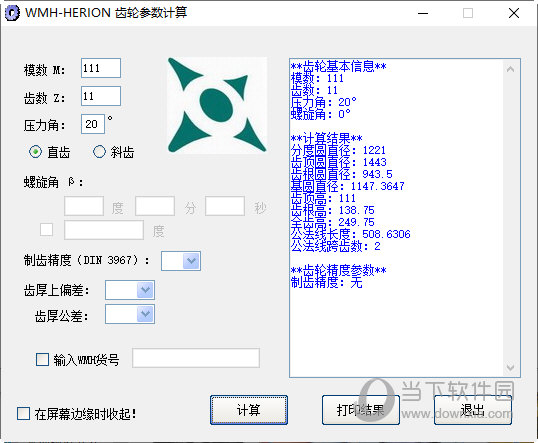Image resolution: width=538 pixels, height=443 pixels.
Task: Click the 模数 M input field
Action: [101, 68]
